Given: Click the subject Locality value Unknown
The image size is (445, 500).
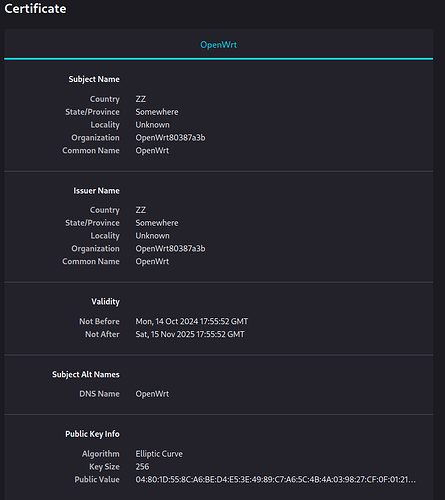Looking at the screenshot, I should coord(152,125).
